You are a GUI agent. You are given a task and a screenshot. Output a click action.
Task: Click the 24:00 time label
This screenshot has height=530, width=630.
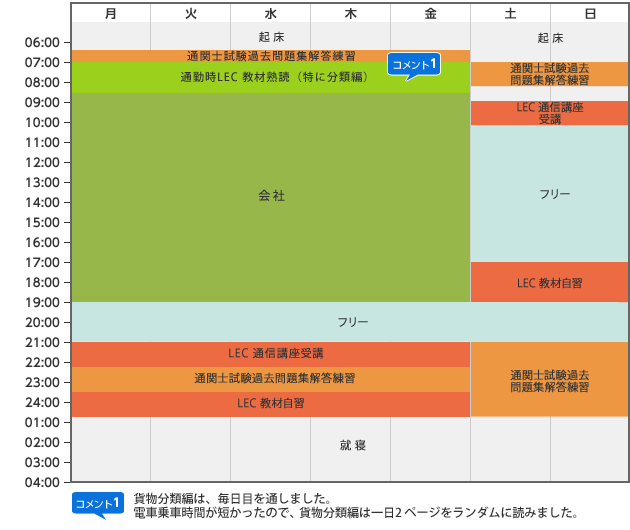coord(42,402)
